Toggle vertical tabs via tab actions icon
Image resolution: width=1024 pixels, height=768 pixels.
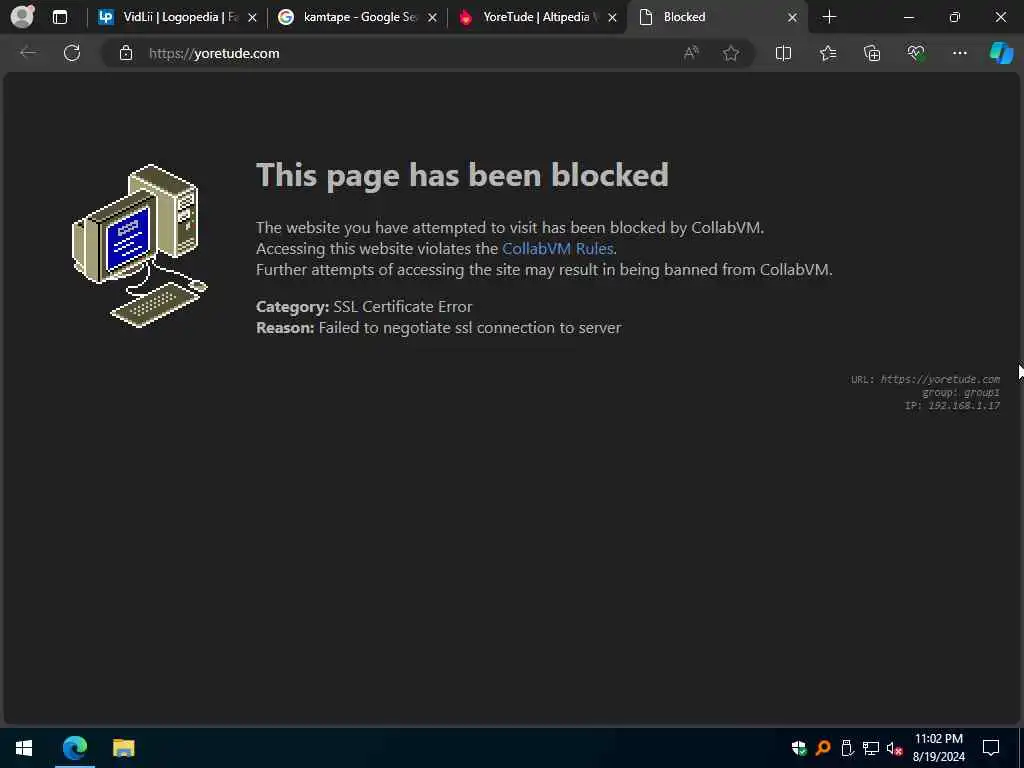click(x=59, y=17)
